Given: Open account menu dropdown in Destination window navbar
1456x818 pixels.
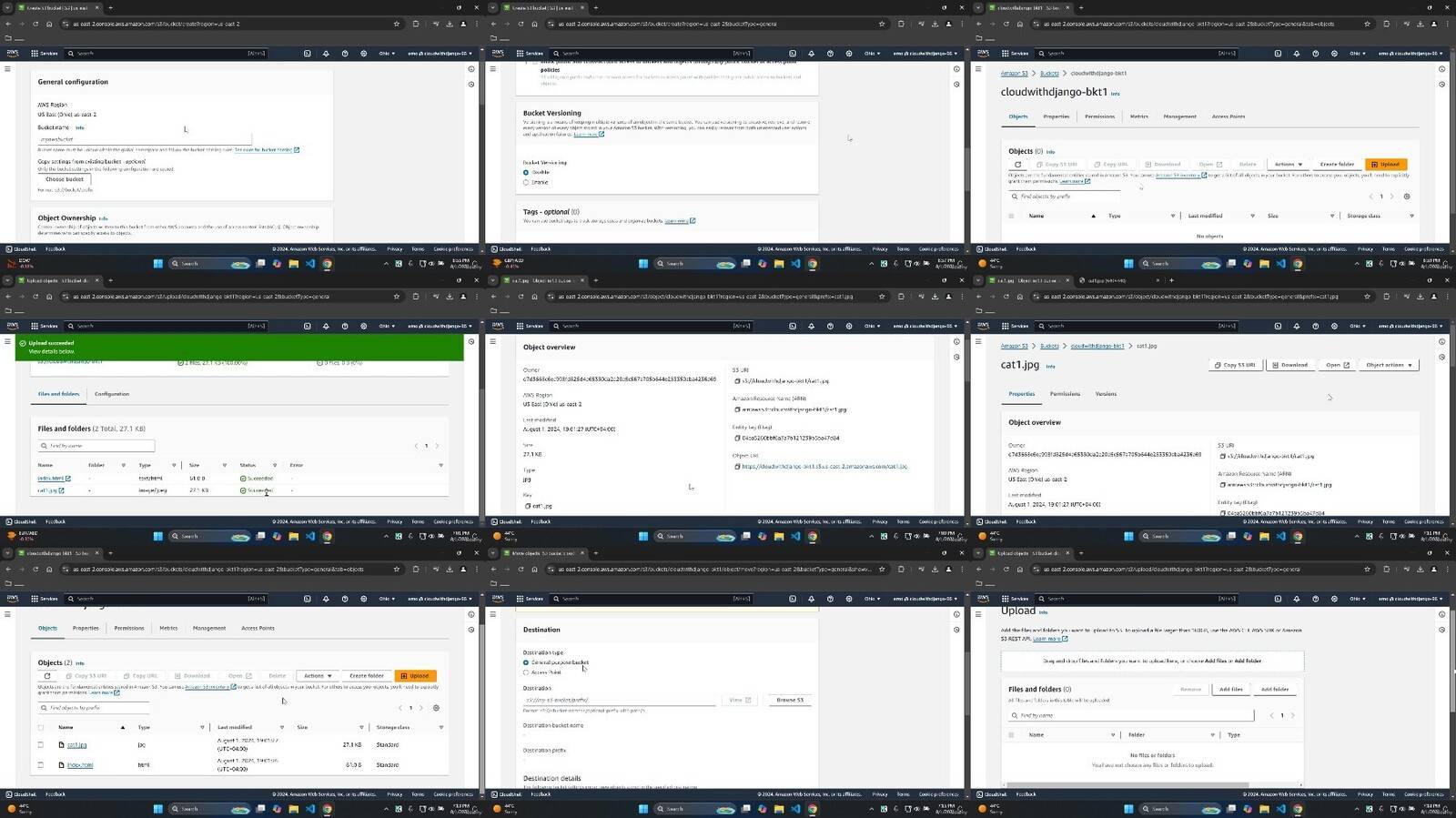Looking at the screenshot, I should [925, 599].
